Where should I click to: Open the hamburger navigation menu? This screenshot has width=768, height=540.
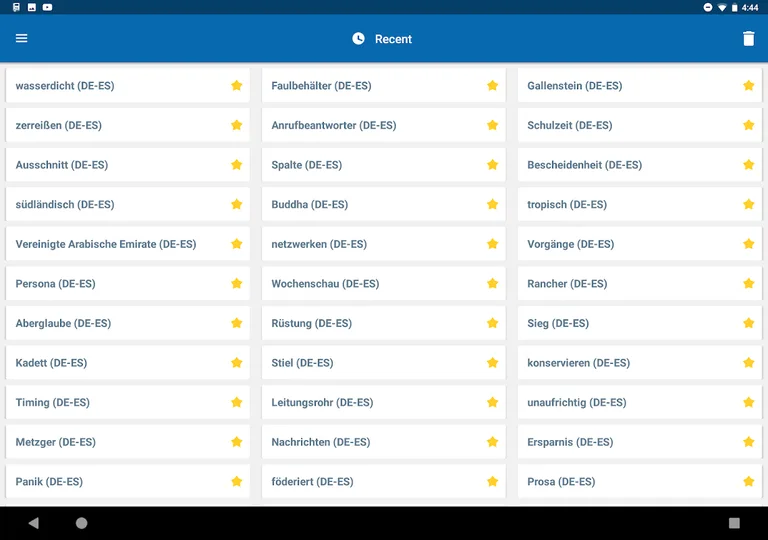21,39
